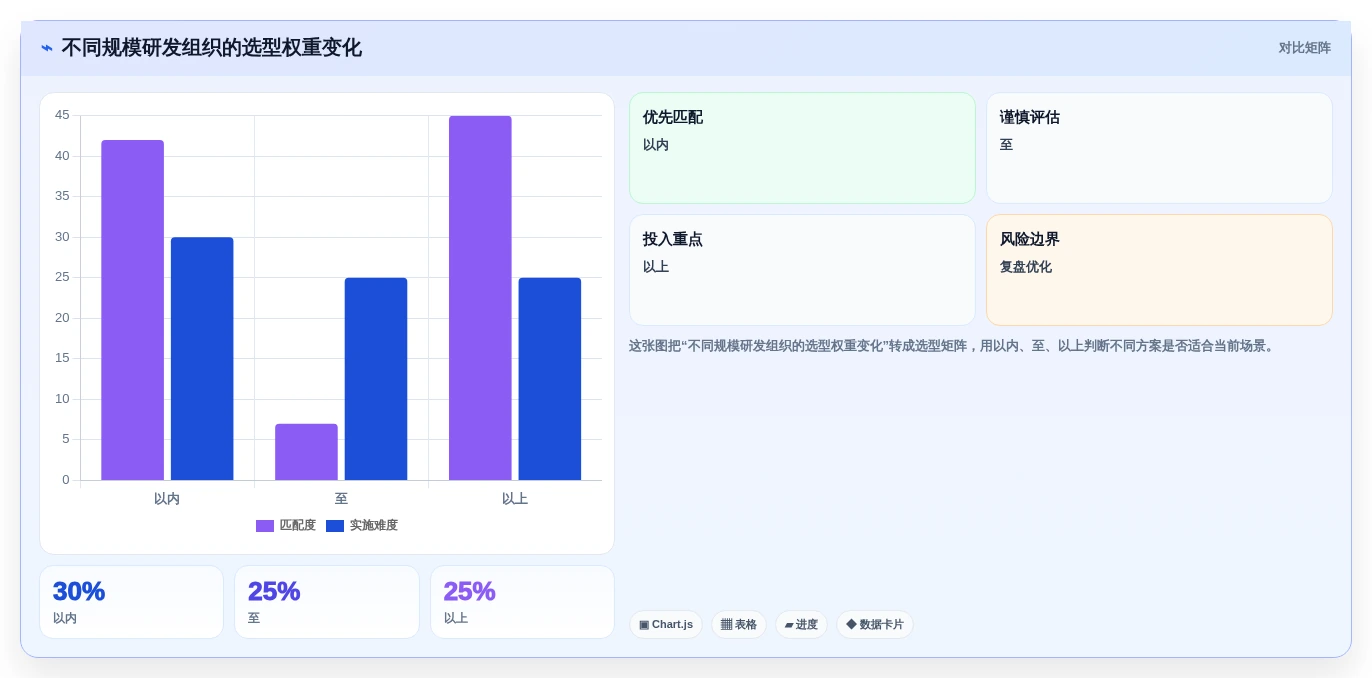Screen dimensions: 1372x678
Task: Click the 进度 tag
Action: [x=801, y=625]
